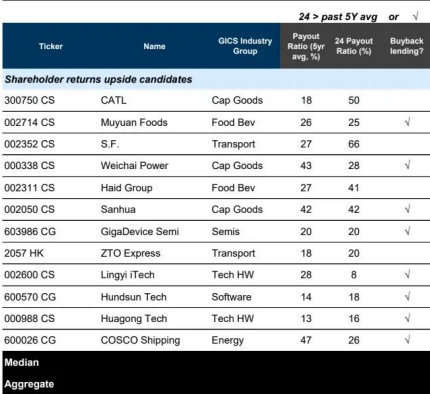Viewport: 430px width, 394px height.
Task: Select the 300750 CS ticker cell
Action: tap(29, 100)
